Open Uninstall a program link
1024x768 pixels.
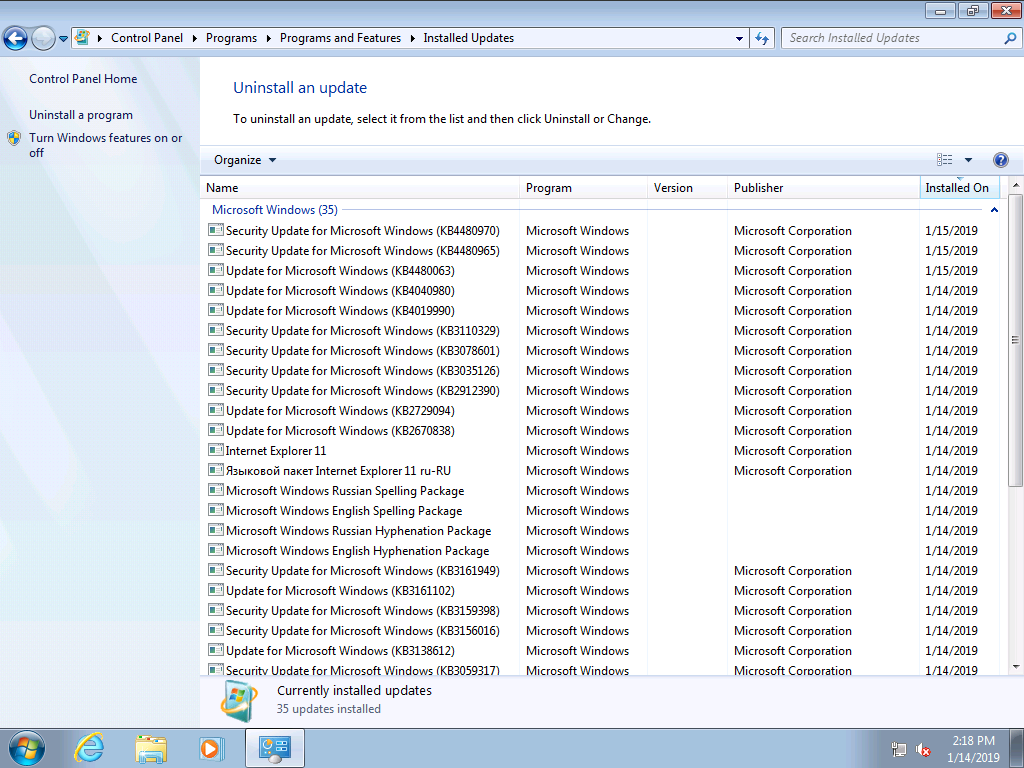tap(81, 115)
